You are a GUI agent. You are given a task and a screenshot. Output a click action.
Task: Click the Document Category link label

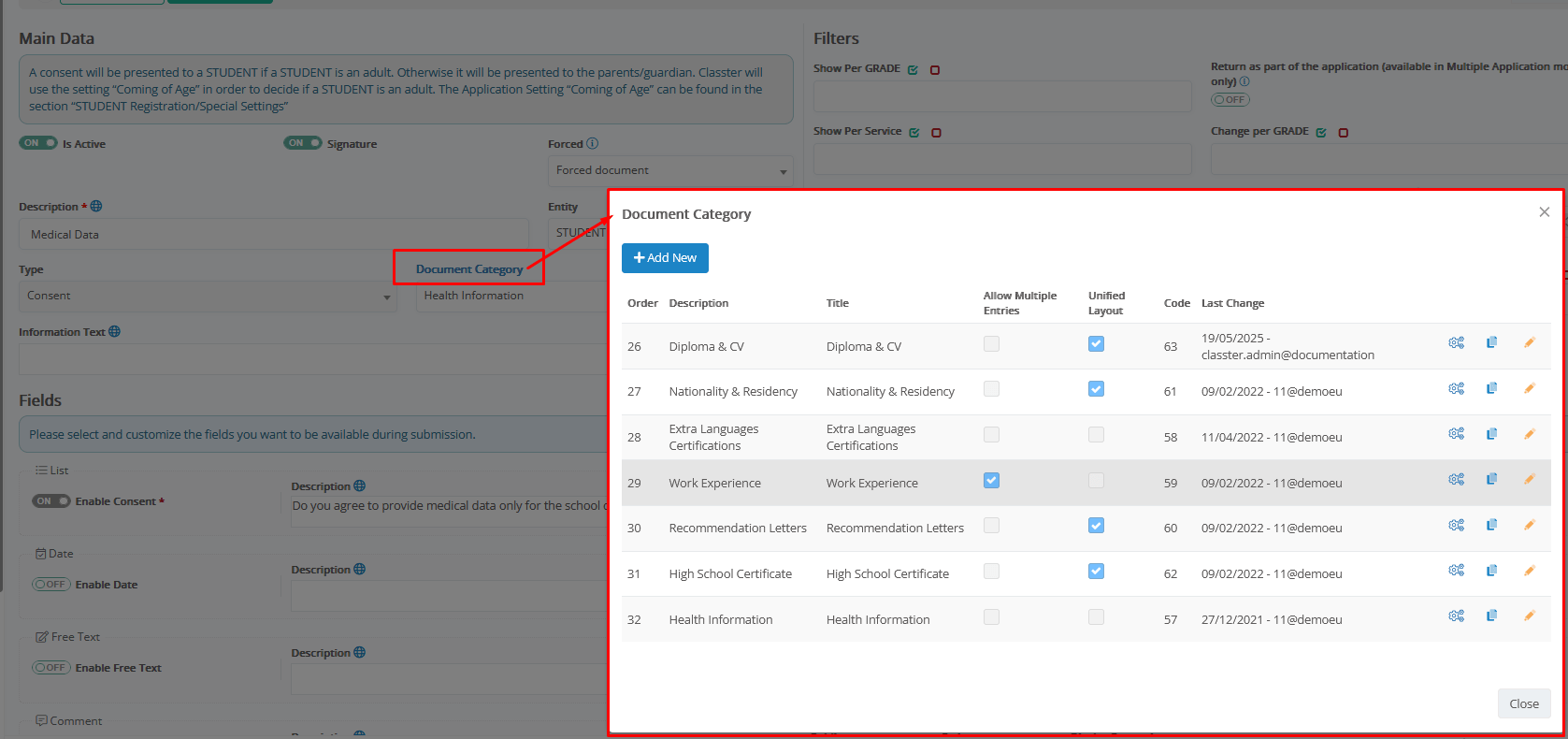(x=468, y=269)
